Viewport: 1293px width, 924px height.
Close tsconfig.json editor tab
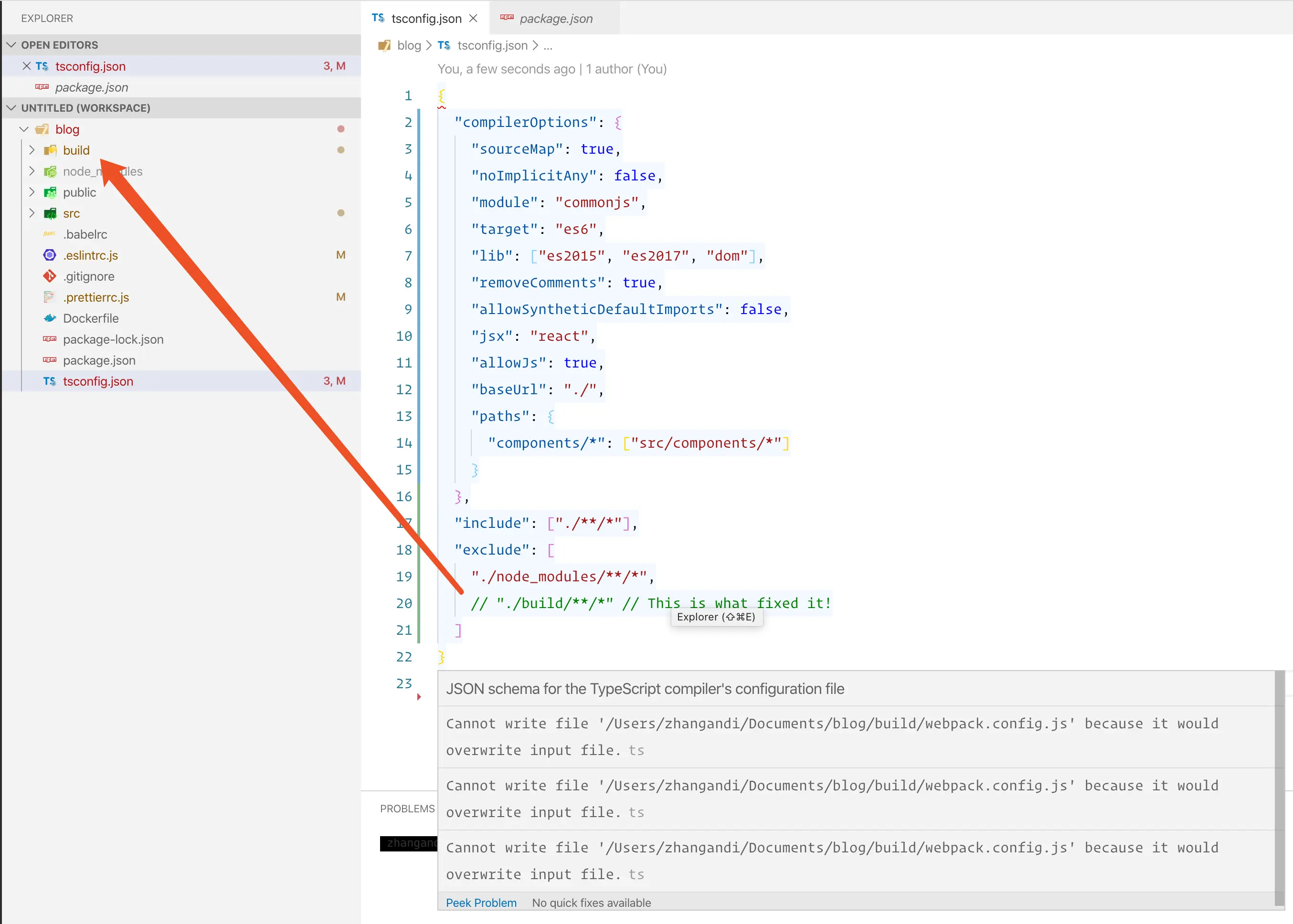[473, 18]
